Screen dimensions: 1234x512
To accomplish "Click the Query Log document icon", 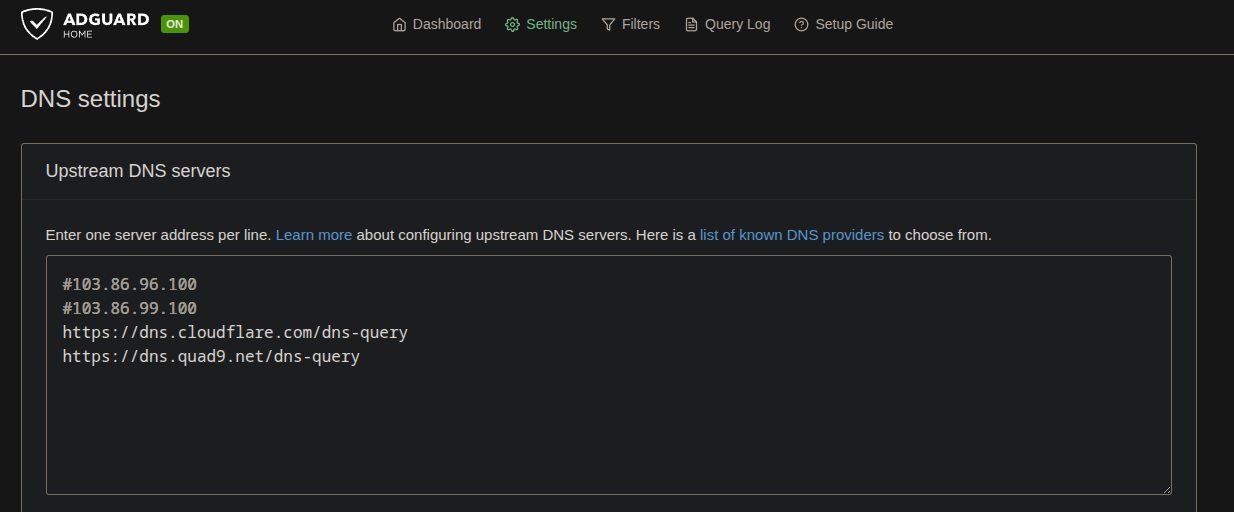I will pos(691,24).
